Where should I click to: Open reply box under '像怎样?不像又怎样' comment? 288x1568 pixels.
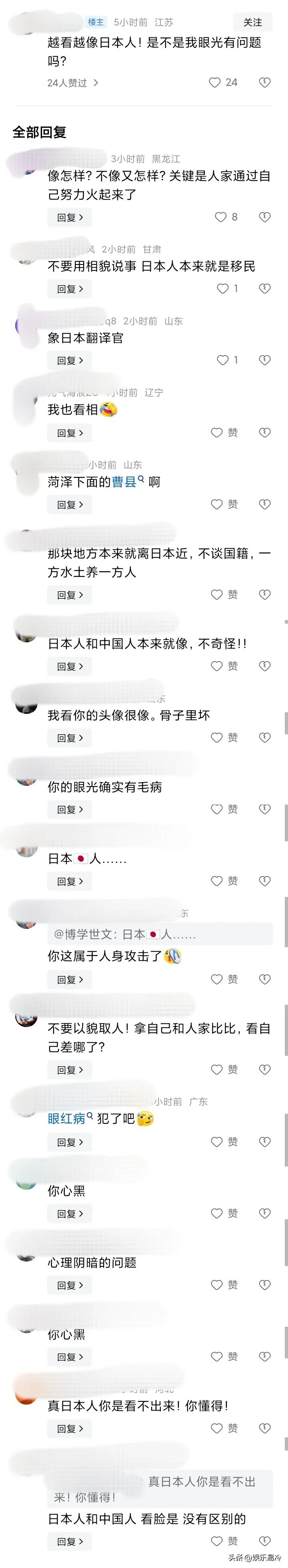[70, 217]
